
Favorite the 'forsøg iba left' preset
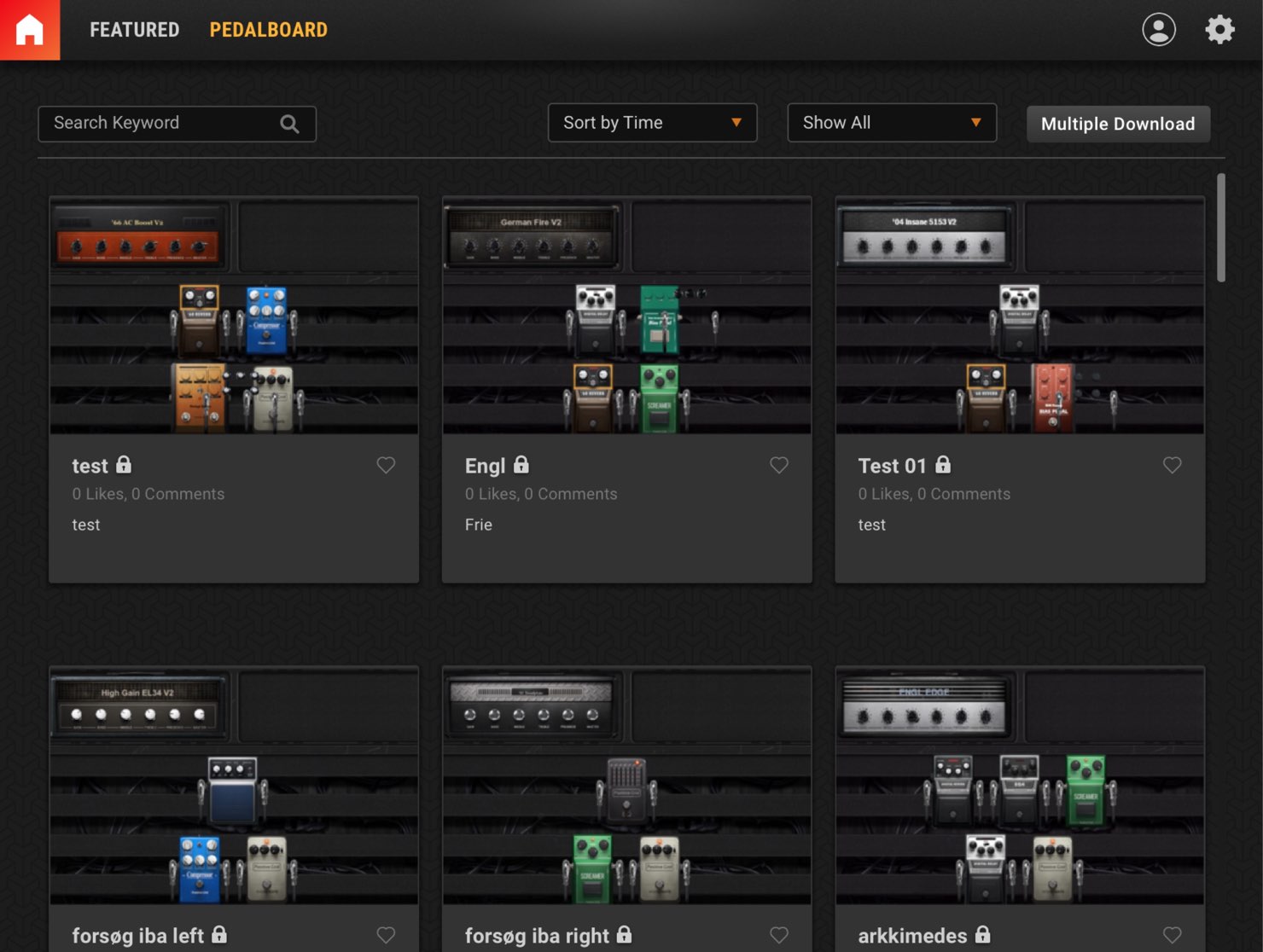(x=386, y=935)
